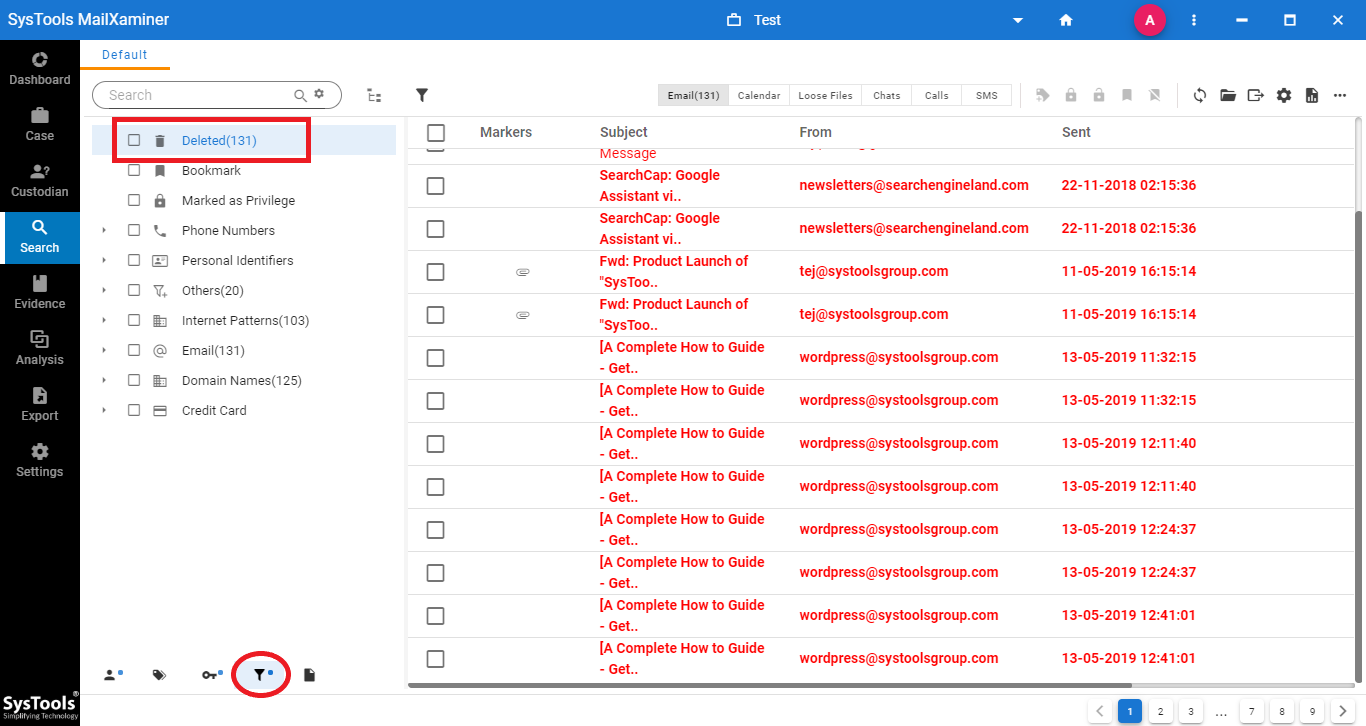Open the Custodian section
Viewport: 1366px width, 726px height.
tap(40, 180)
